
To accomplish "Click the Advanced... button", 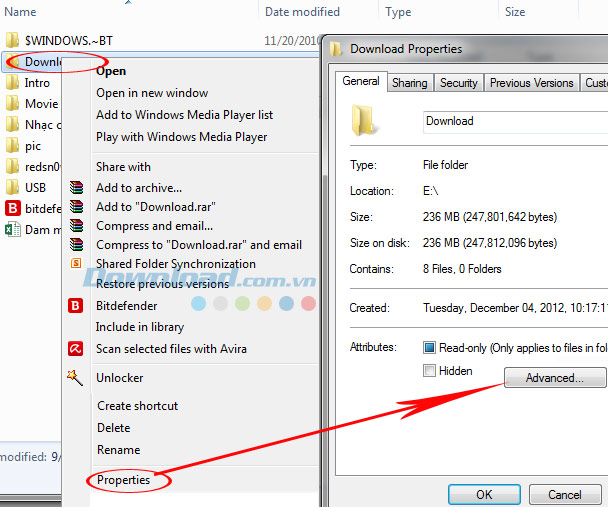I will tap(555, 378).
